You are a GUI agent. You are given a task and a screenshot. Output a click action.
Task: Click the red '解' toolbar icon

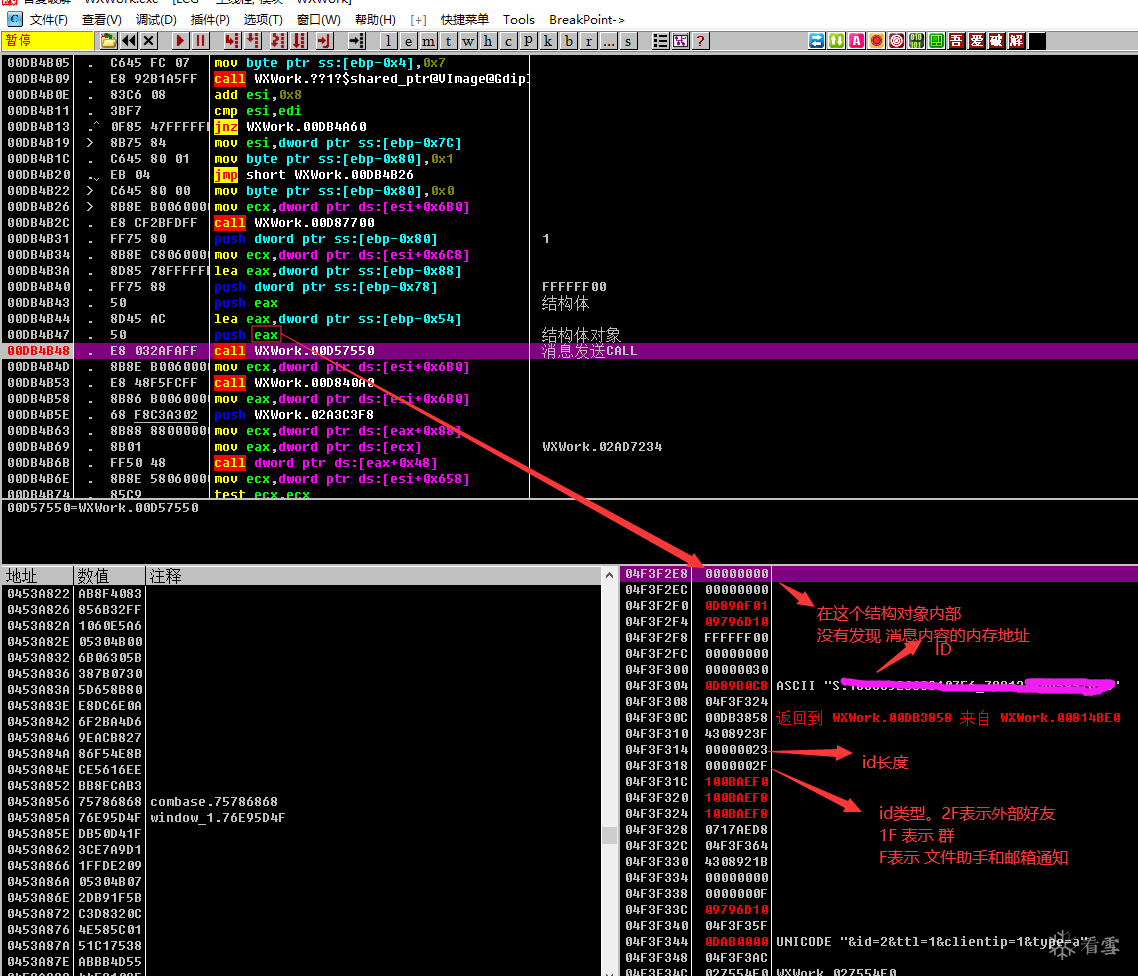pyautogui.click(x=1017, y=41)
